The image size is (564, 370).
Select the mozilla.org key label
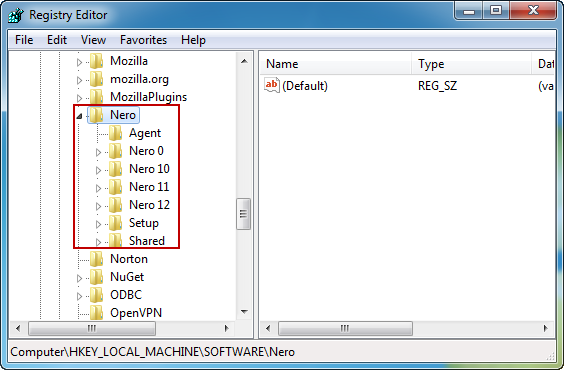click(139, 79)
